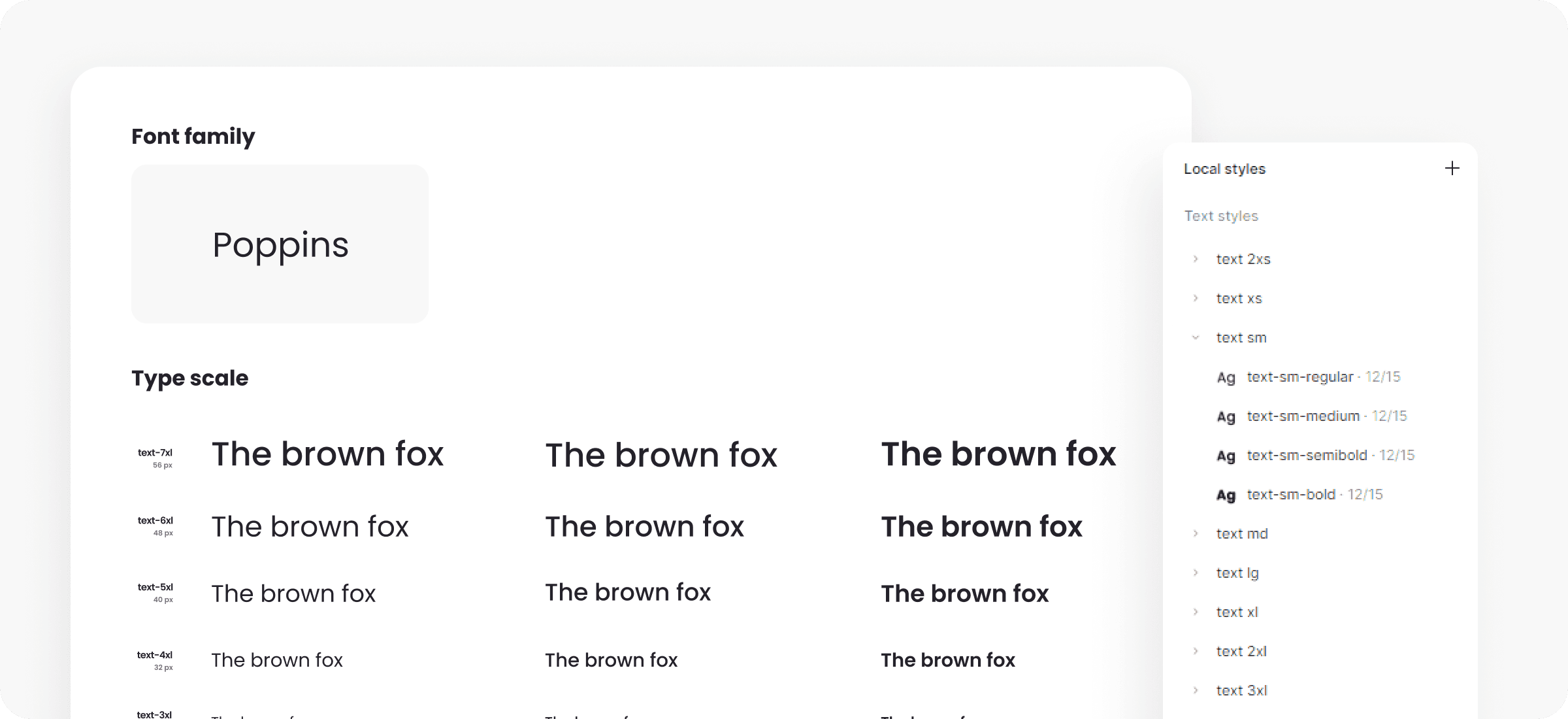Click the Ag icon for text-sm-medium
Image resolution: width=1568 pixels, height=719 pixels.
tap(1226, 417)
